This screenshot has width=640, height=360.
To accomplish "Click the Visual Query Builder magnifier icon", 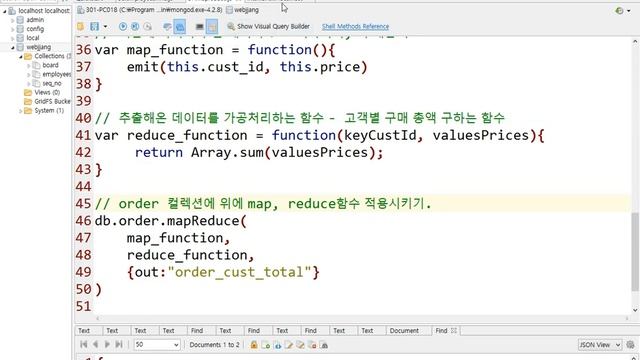I will pyautogui.click(x=231, y=27).
